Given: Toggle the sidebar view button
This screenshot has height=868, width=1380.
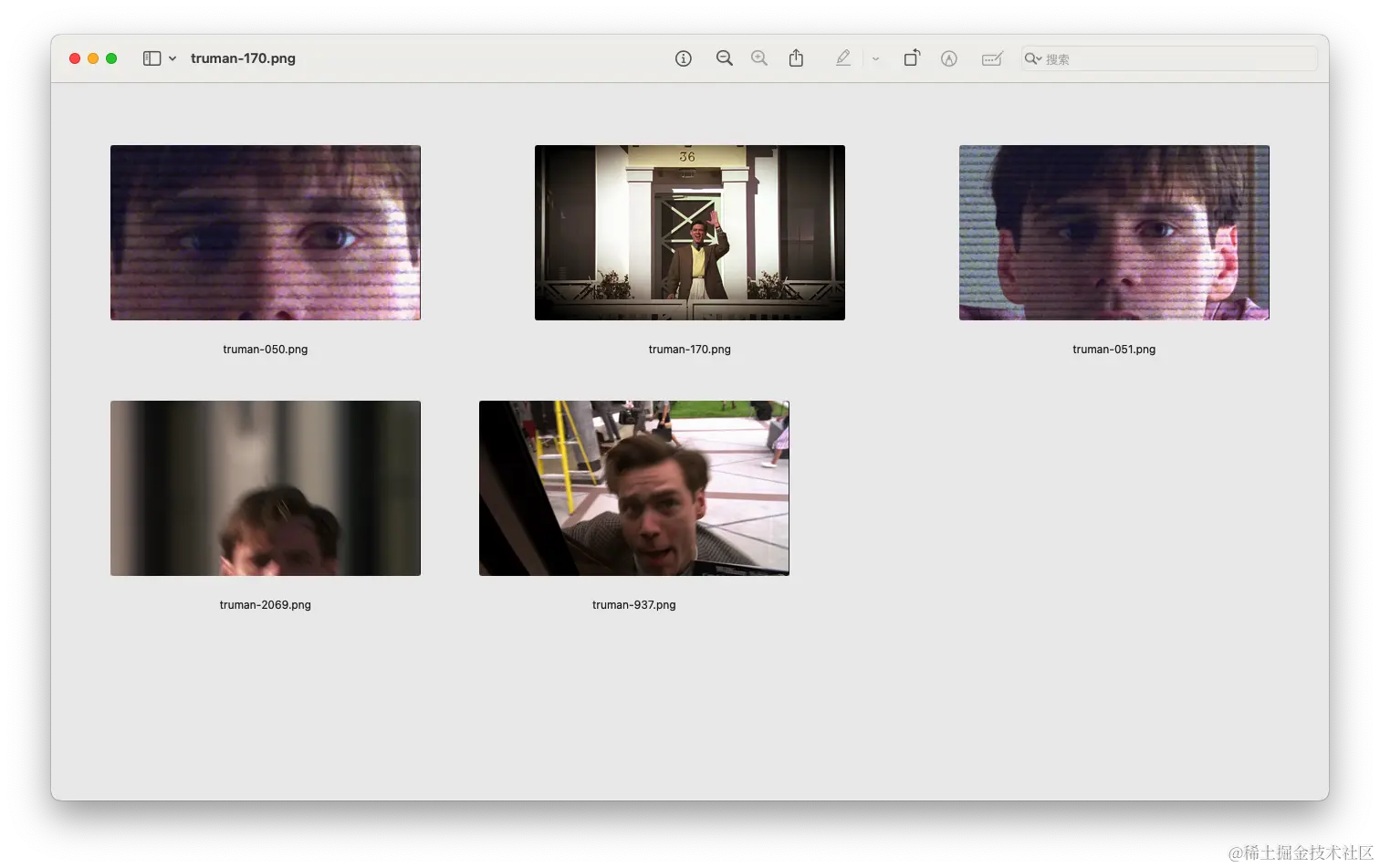Looking at the screenshot, I should (152, 58).
